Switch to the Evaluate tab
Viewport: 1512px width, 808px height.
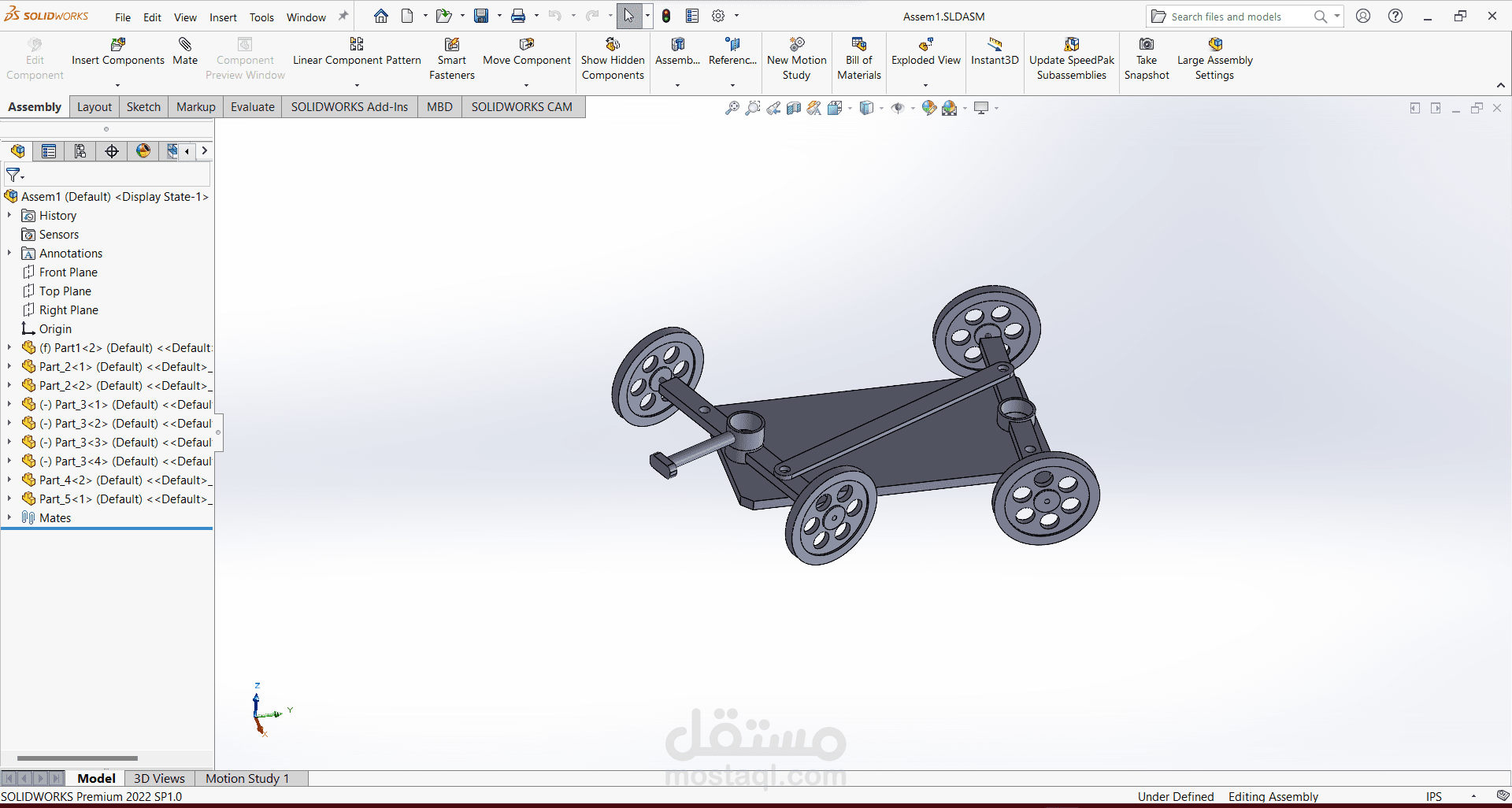[x=252, y=107]
